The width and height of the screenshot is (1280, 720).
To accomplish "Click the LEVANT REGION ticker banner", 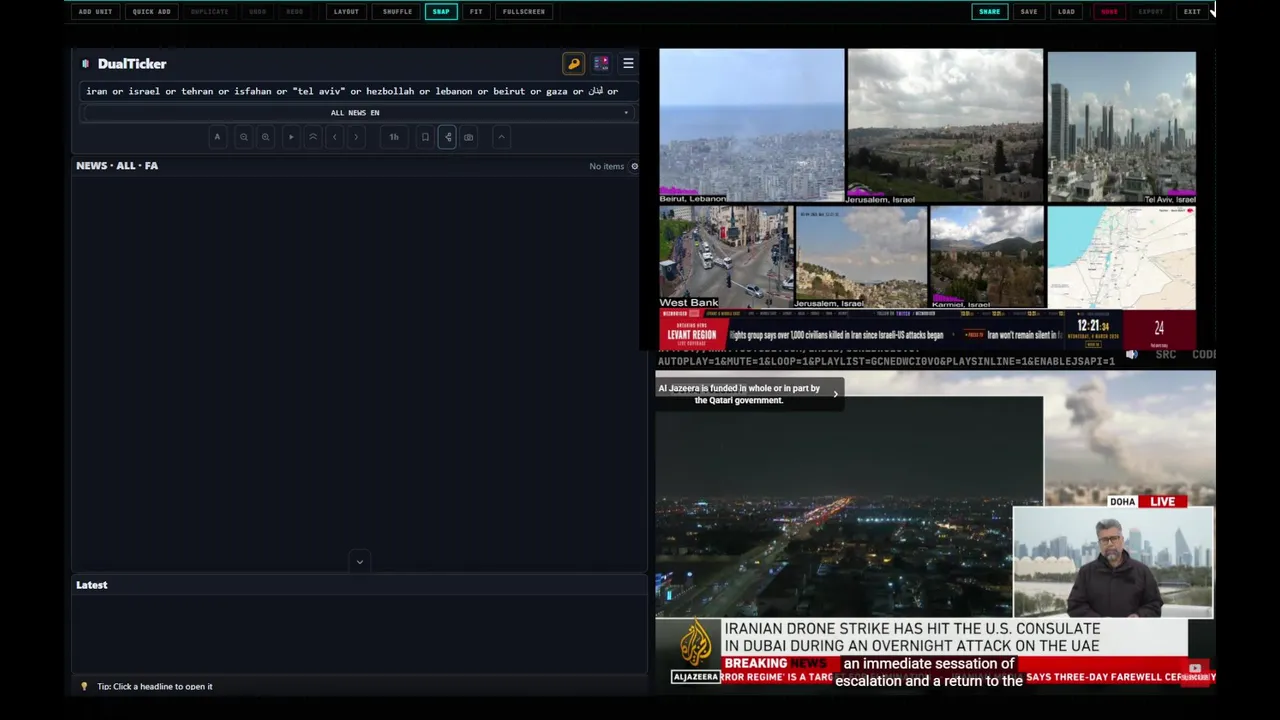I will click(692, 335).
